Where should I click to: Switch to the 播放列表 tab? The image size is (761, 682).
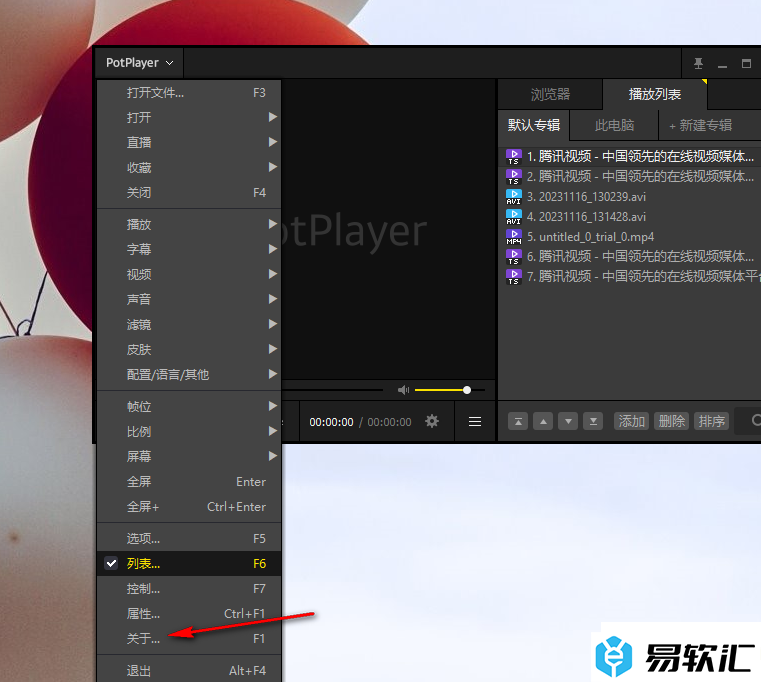click(655, 94)
